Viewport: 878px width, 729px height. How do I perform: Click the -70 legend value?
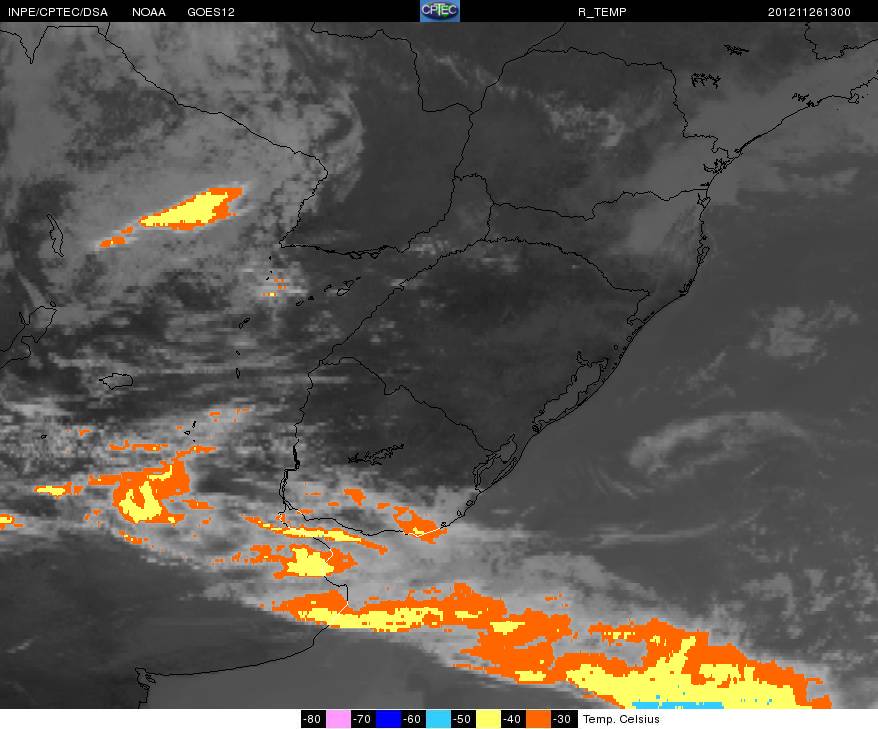click(363, 719)
